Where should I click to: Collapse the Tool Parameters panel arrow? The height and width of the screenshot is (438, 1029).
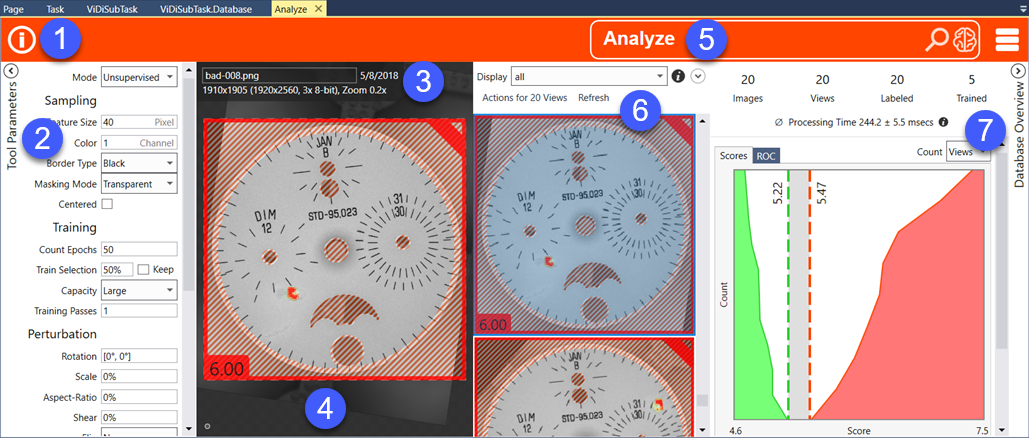pyautogui.click(x=9, y=71)
